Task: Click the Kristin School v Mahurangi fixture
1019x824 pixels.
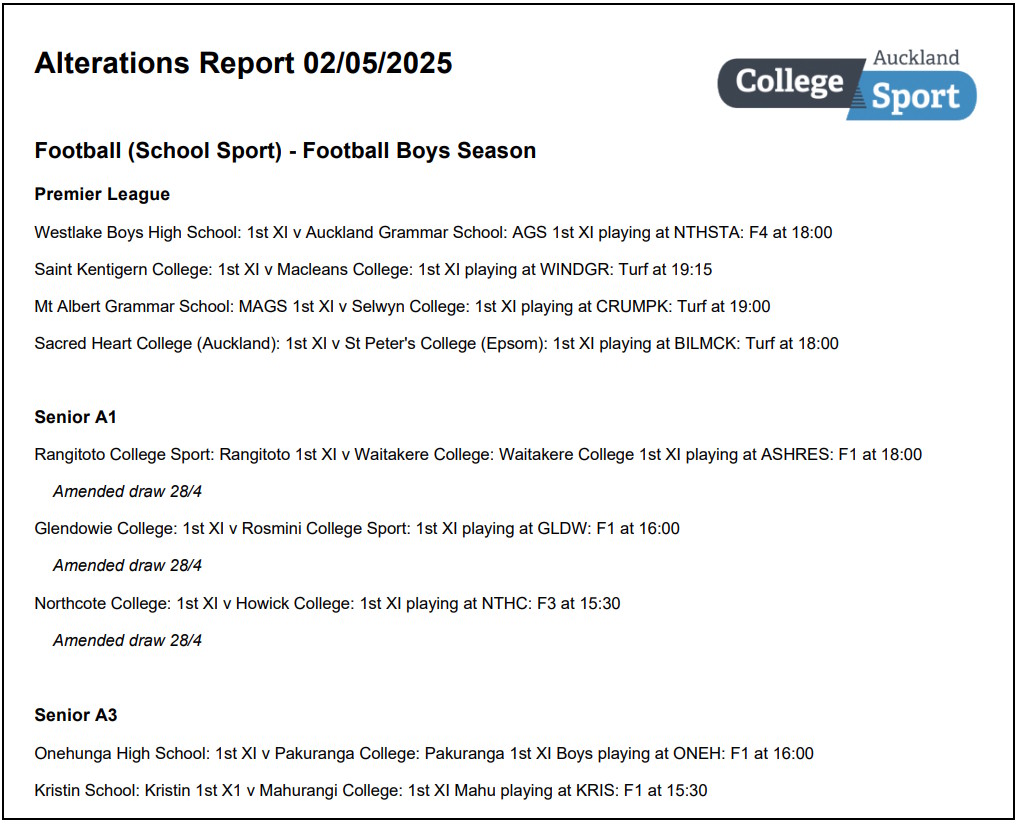Action: 370,791
